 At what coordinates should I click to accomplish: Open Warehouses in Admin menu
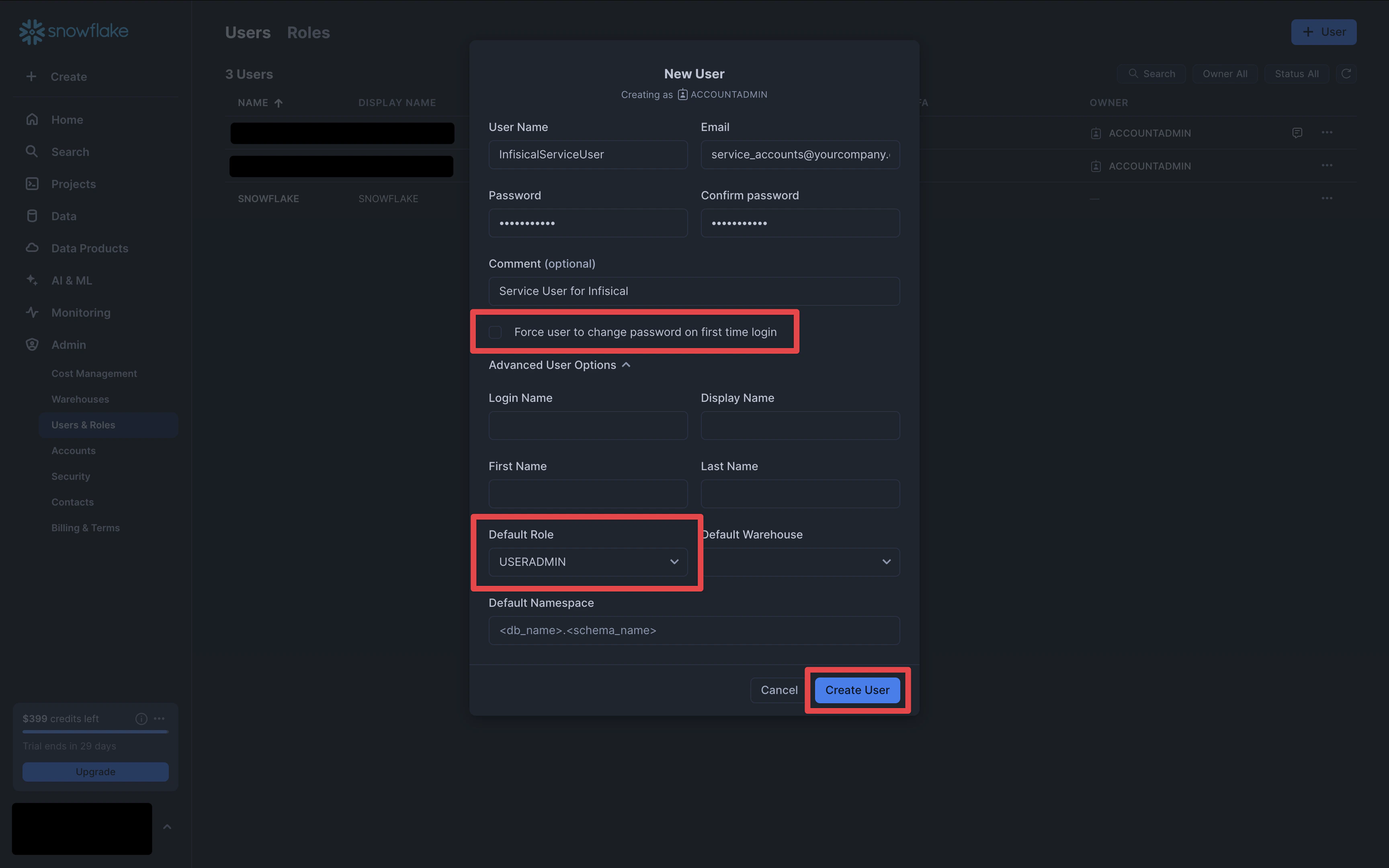click(80, 399)
